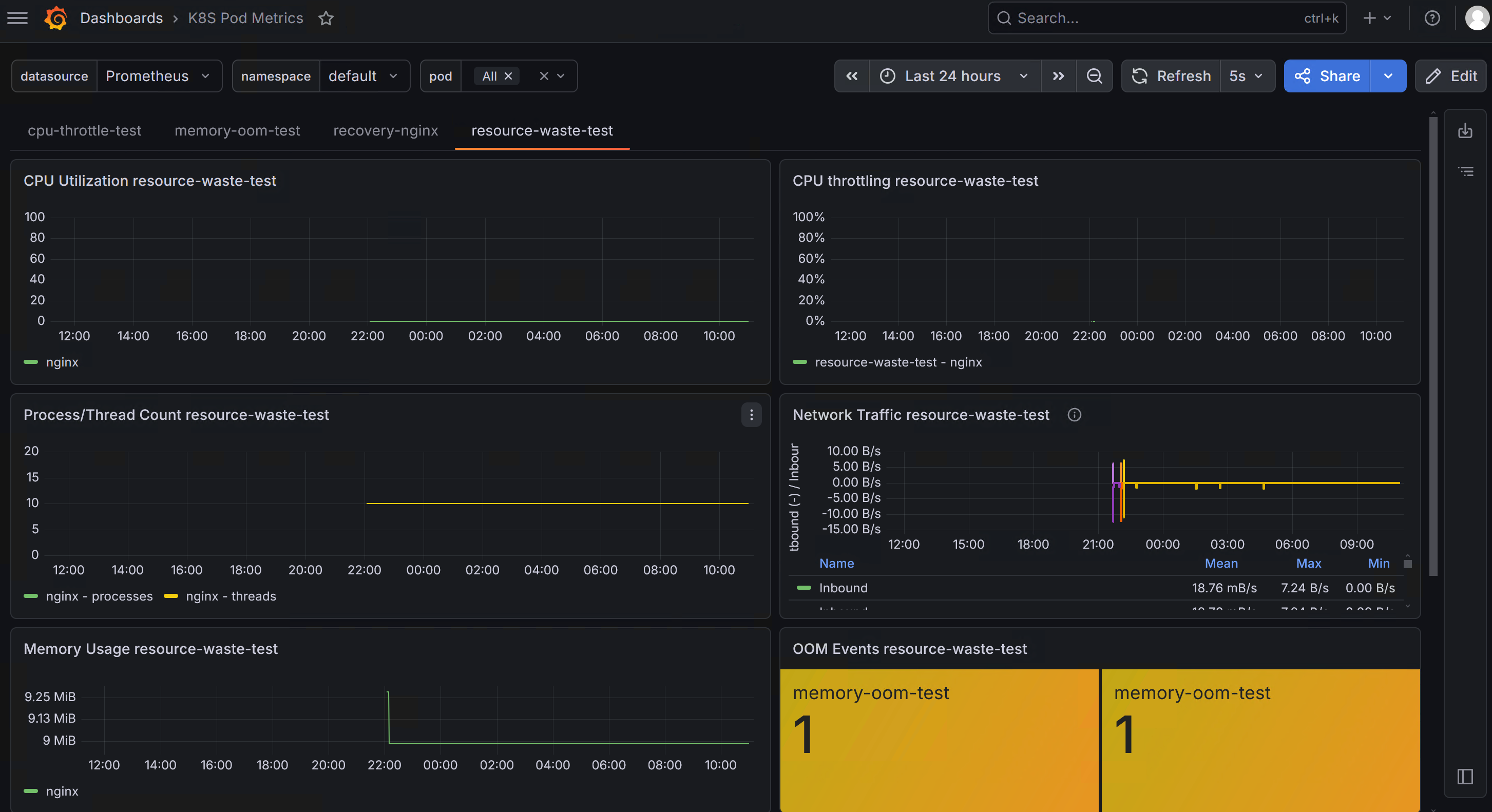Open dashboard outline icon in sidebar
The image size is (1492, 812).
point(1465,171)
